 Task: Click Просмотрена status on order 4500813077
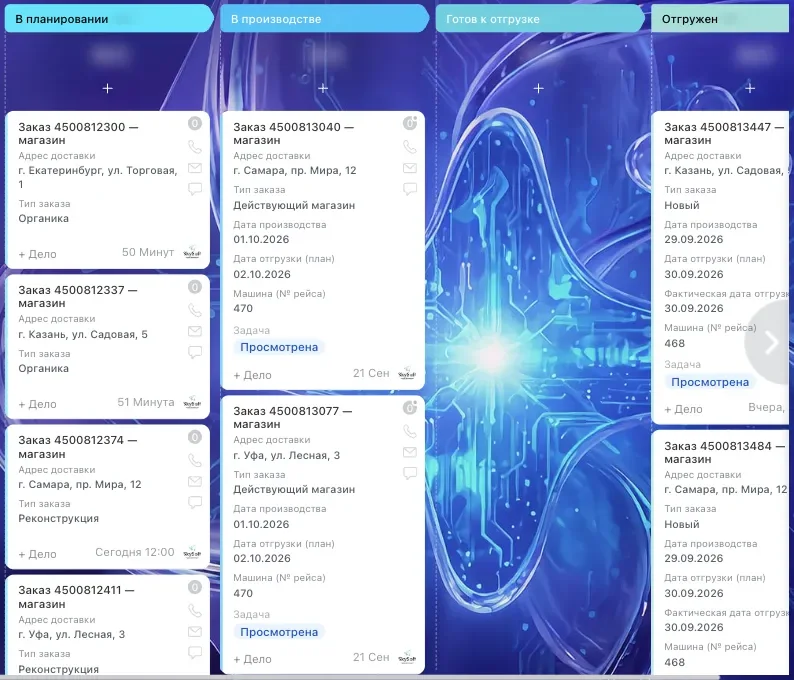click(279, 632)
